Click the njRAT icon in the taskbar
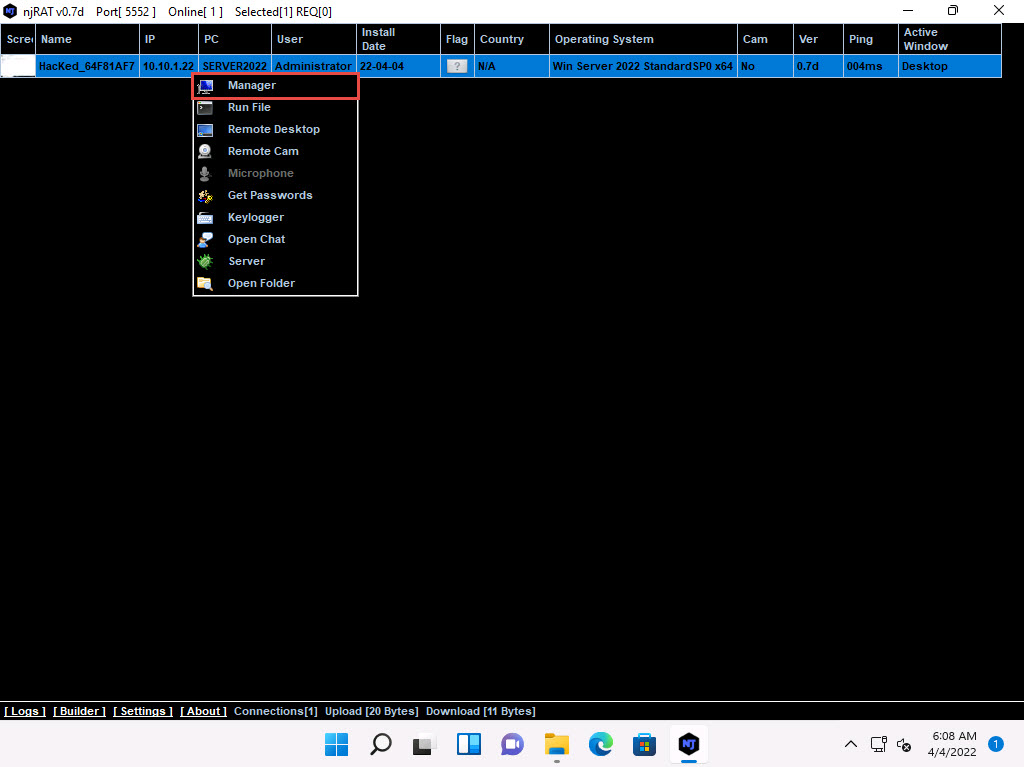The image size is (1024, 767). point(688,744)
